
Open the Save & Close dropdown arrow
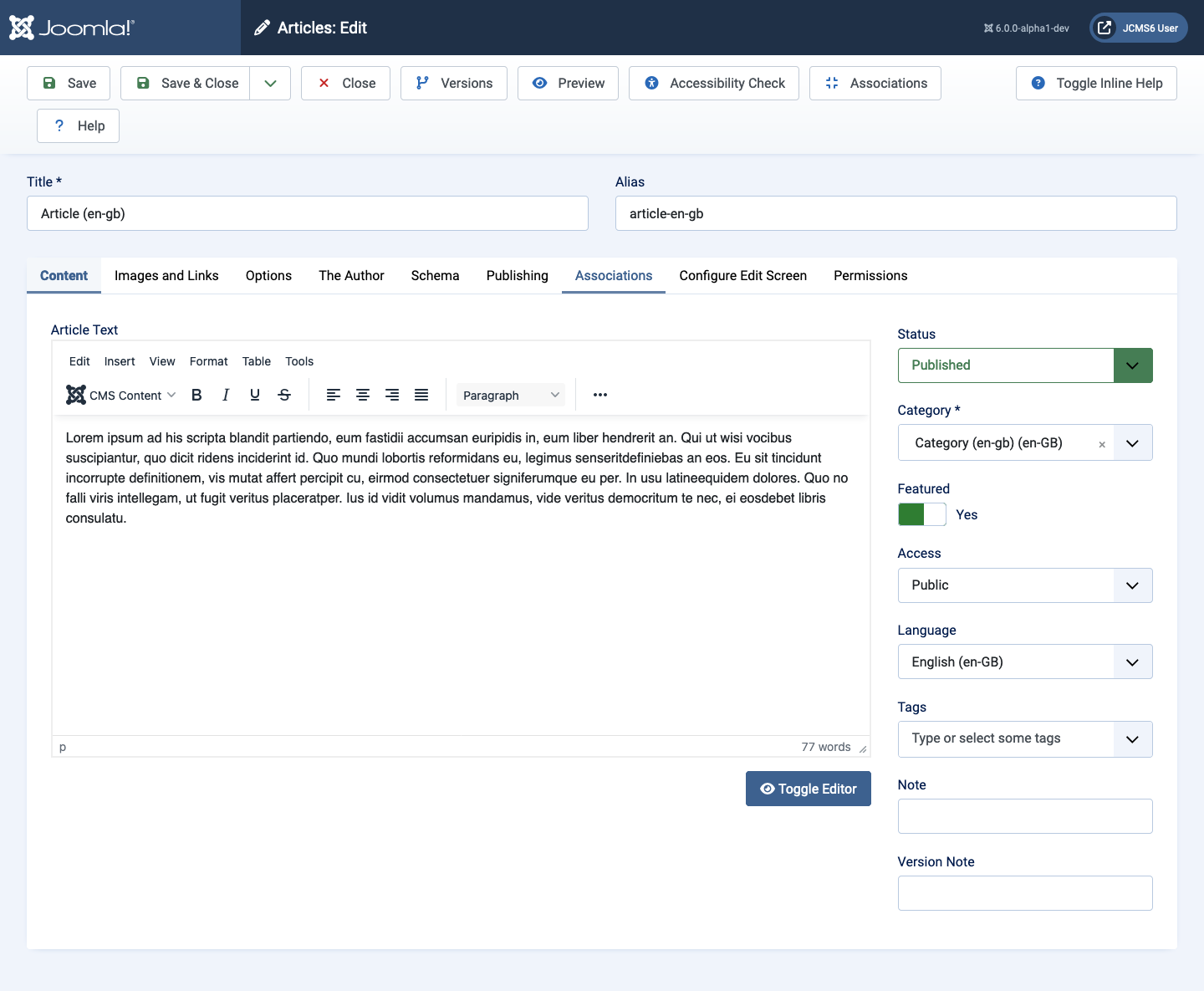point(270,83)
